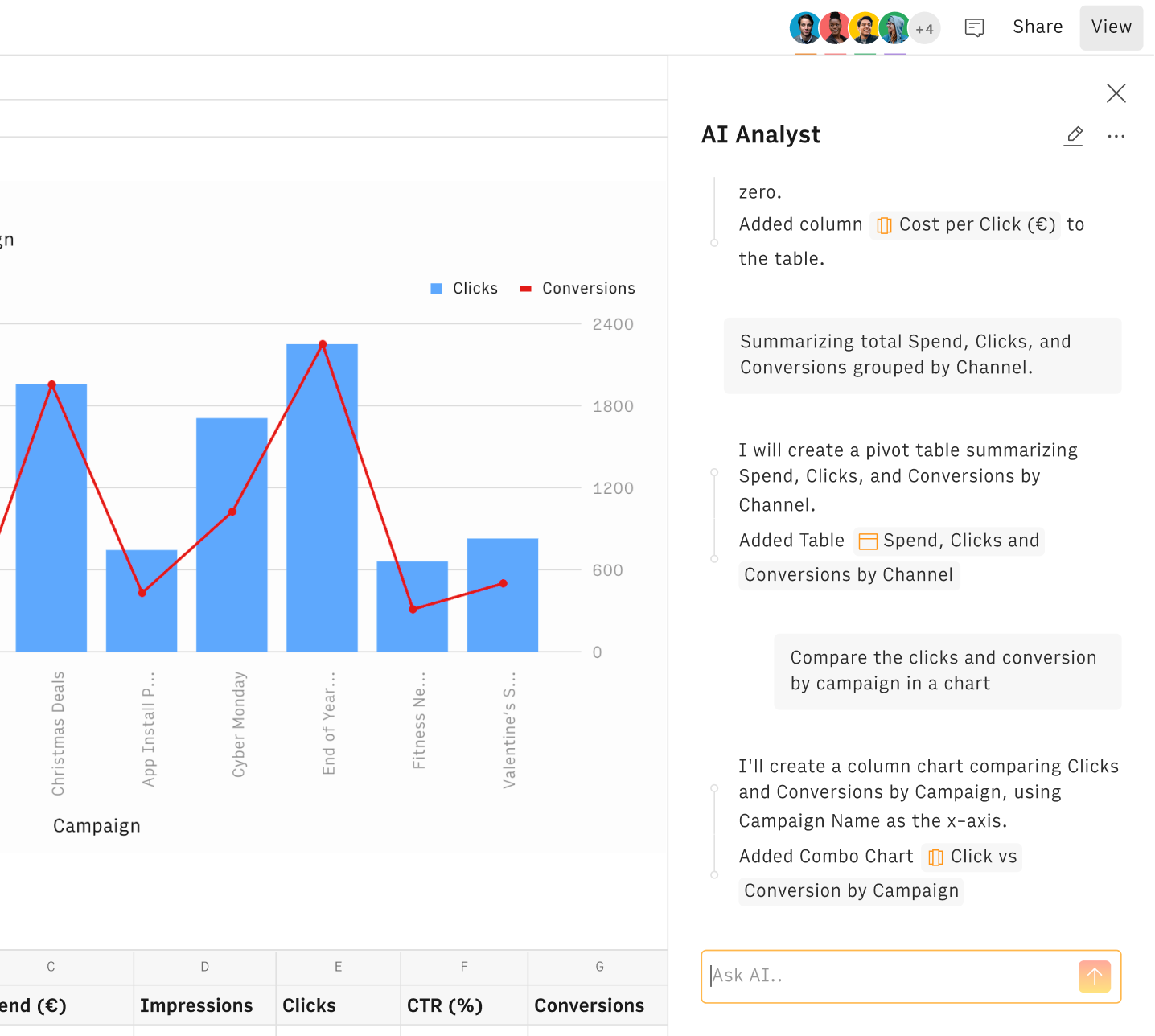
Task: Click the Christmas Deals conversions data point
Action: click(52, 384)
